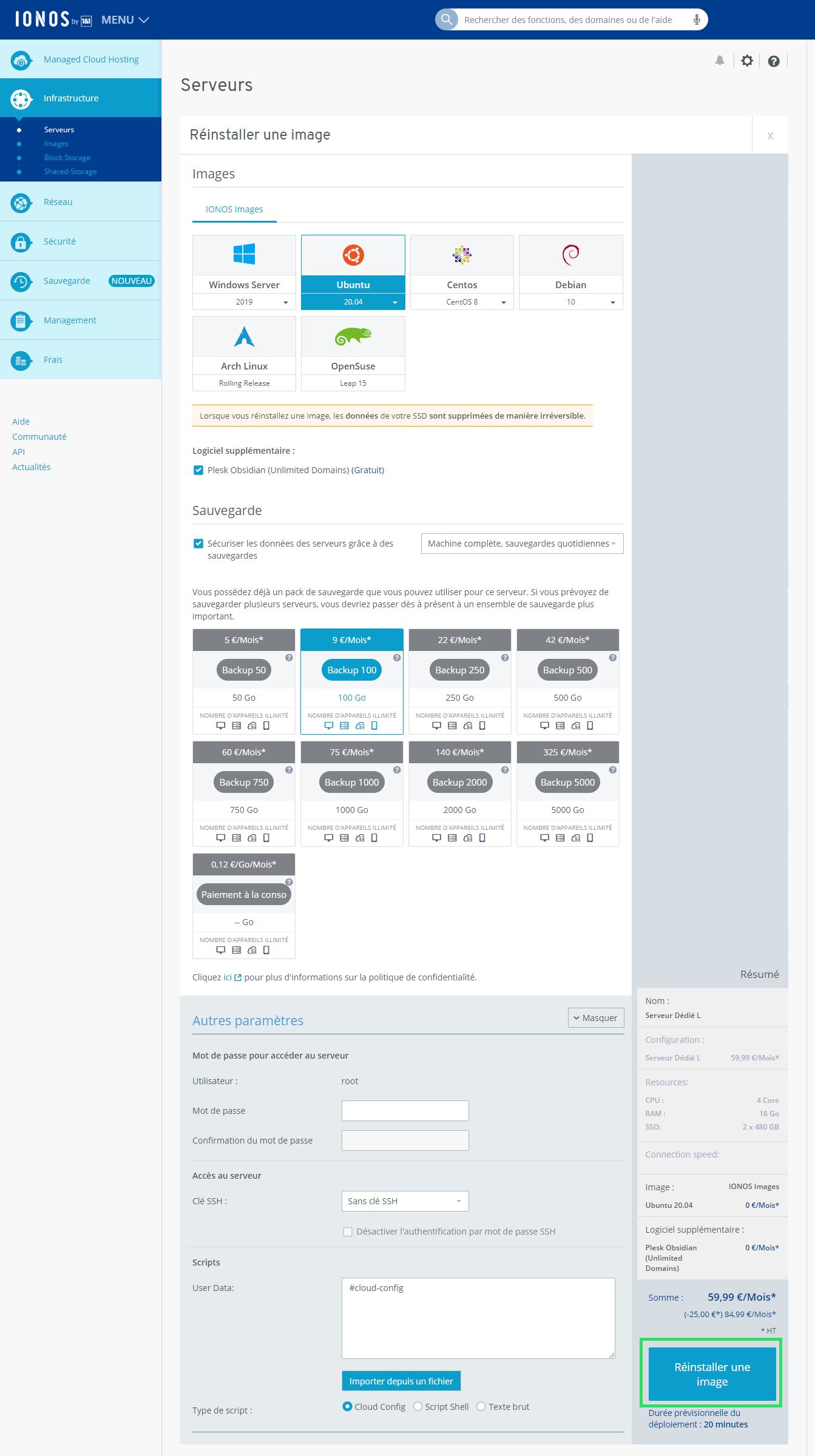This screenshot has height=1456, width=815.
Task: Click the Frais coins icon
Action: pyautogui.click(x=21, y=360)
